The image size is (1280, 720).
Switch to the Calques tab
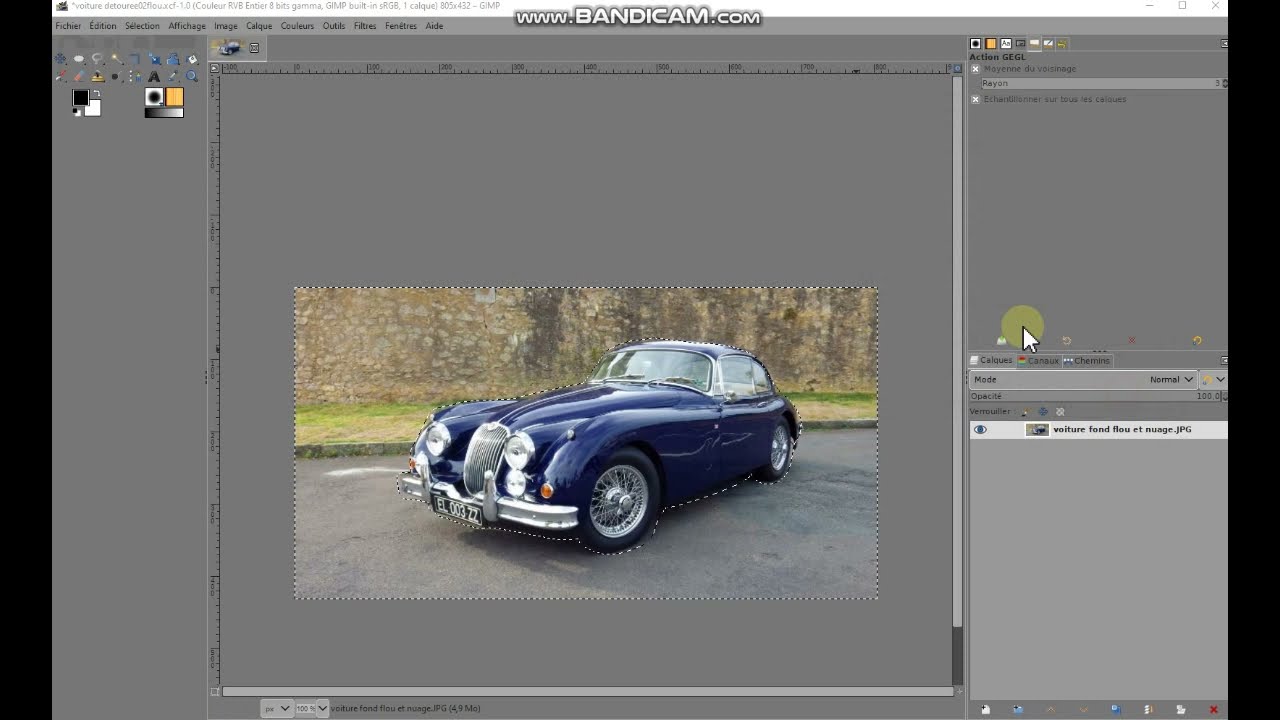pos(992,360)
